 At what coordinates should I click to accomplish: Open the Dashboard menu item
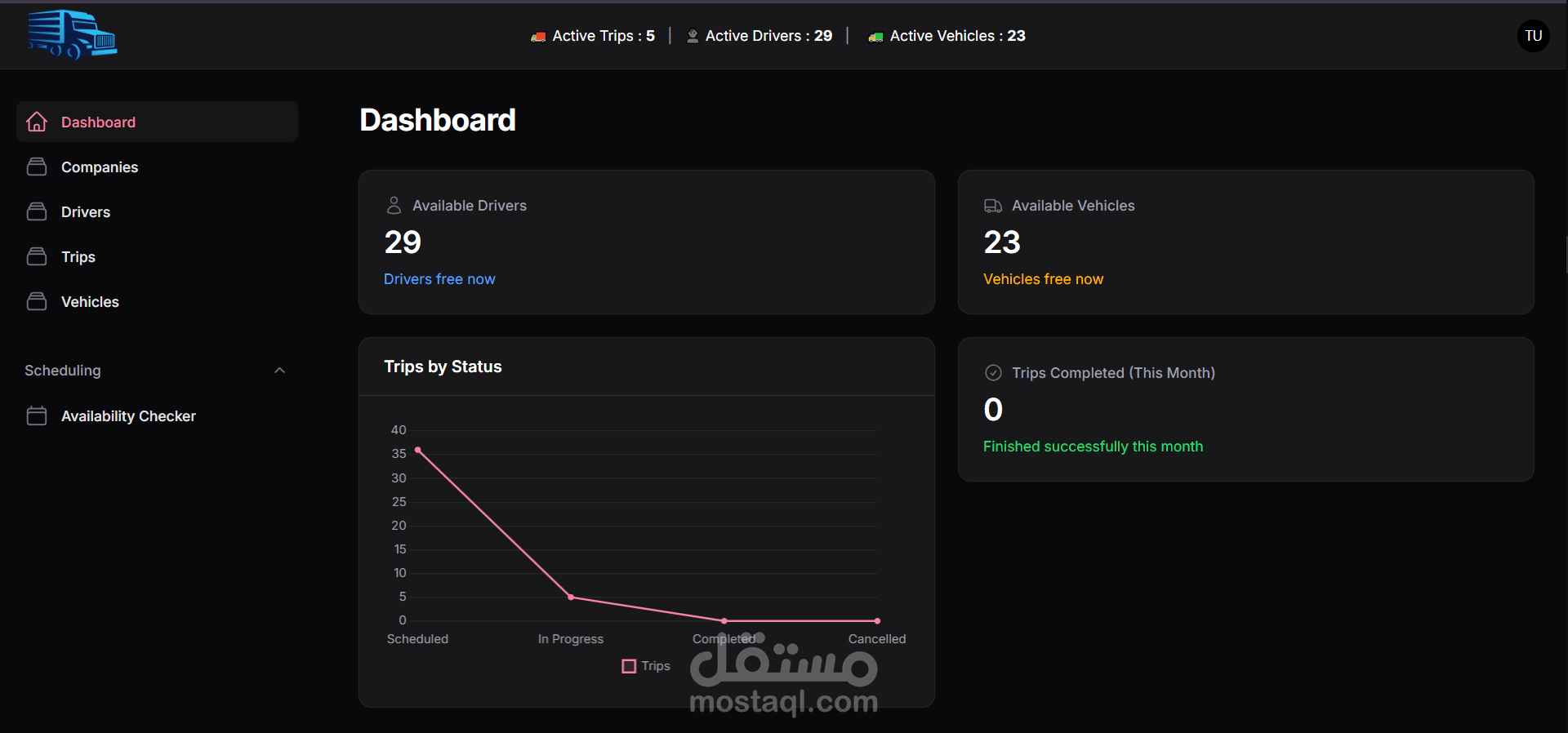click(x=157, y=122)
